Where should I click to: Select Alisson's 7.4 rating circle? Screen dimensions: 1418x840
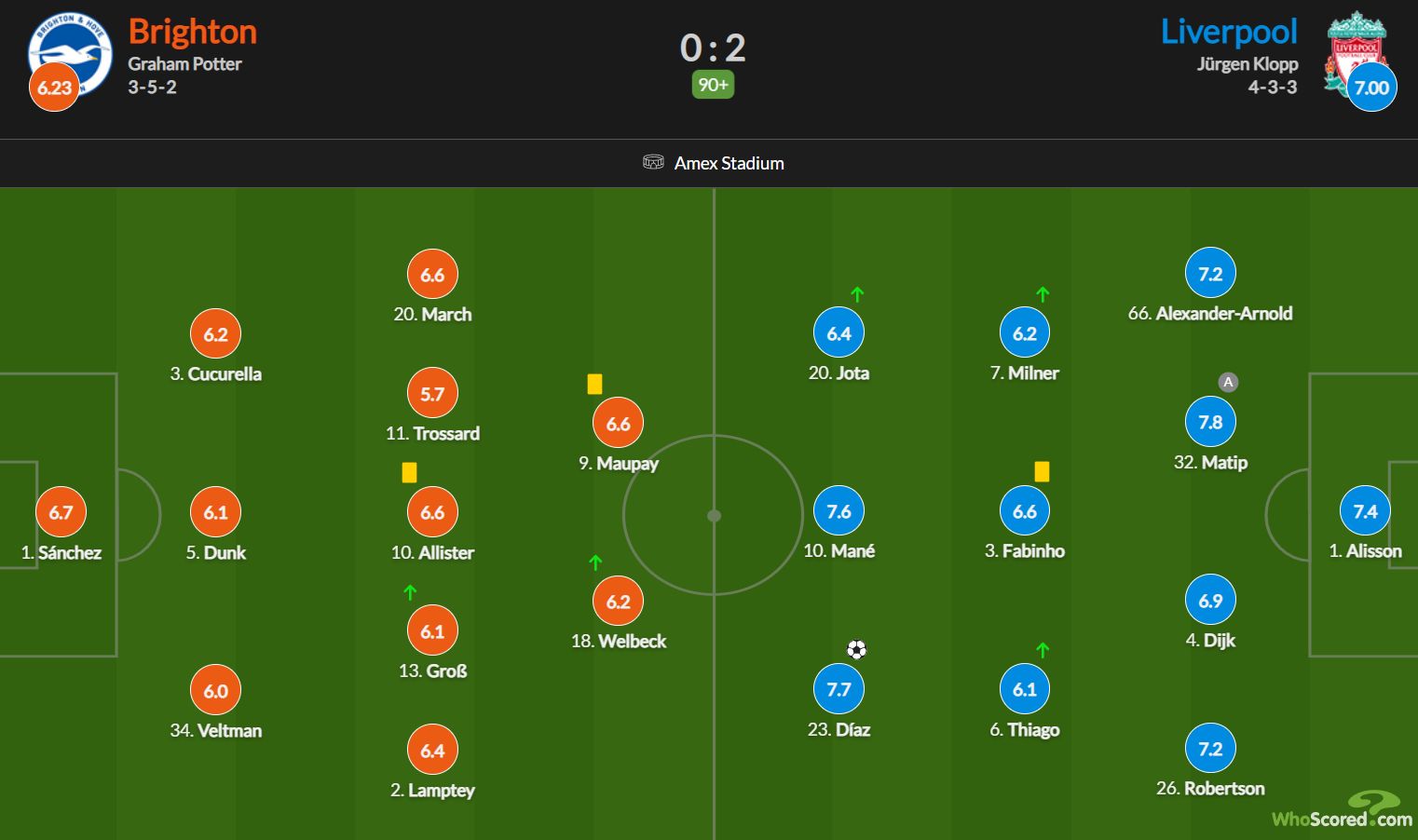(x=1365, y=511)
